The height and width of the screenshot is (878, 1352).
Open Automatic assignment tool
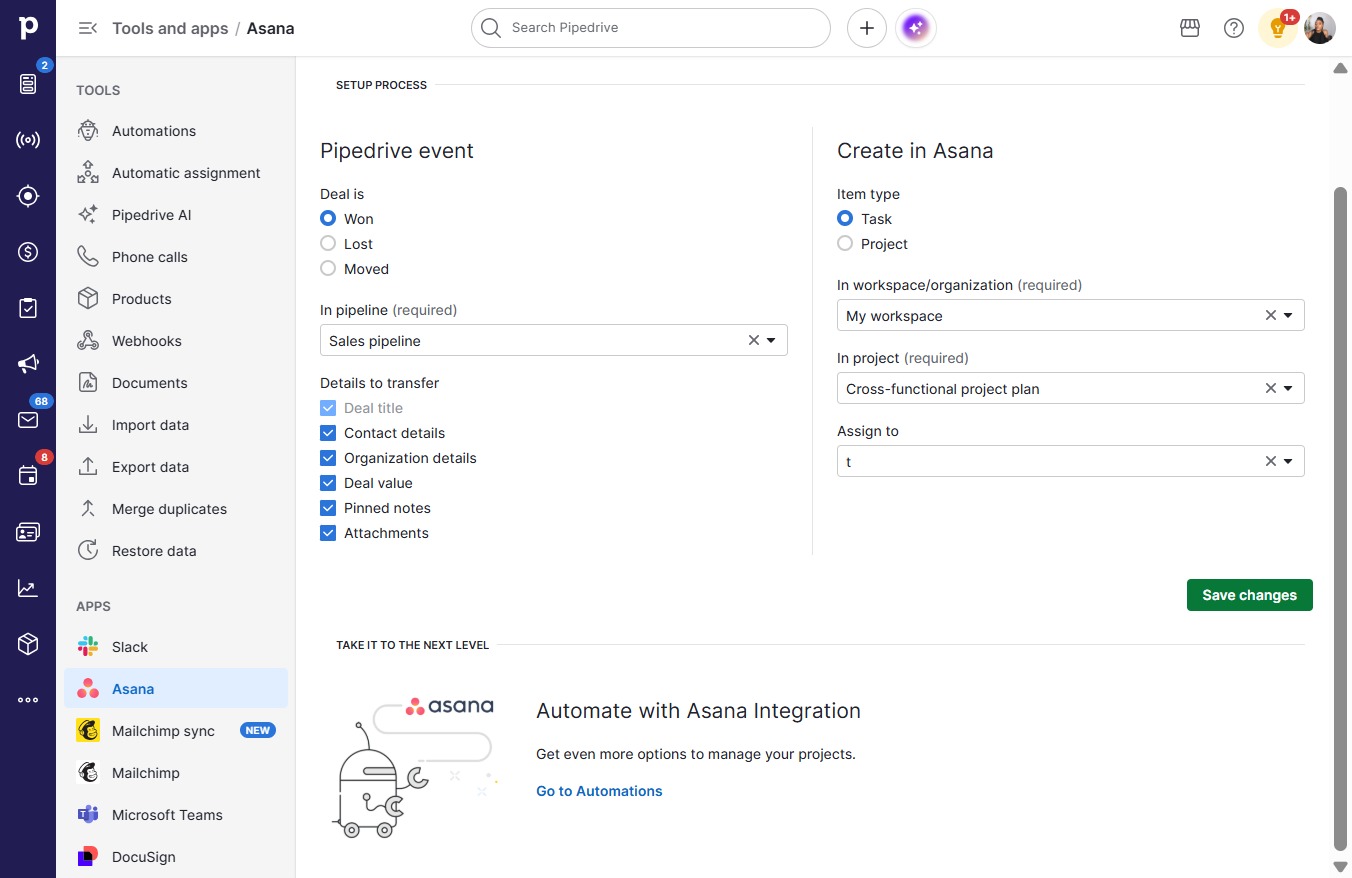click(x=176, y=173)
